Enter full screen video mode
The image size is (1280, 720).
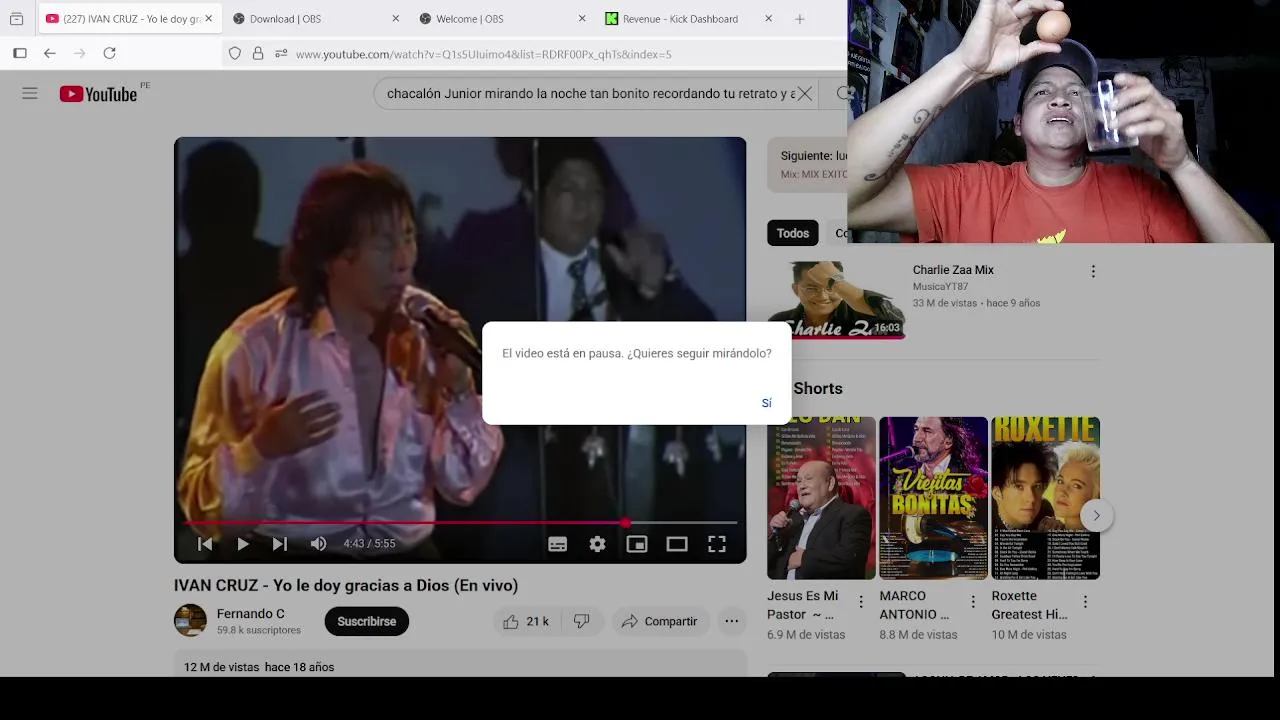click(x=717, y=544)
